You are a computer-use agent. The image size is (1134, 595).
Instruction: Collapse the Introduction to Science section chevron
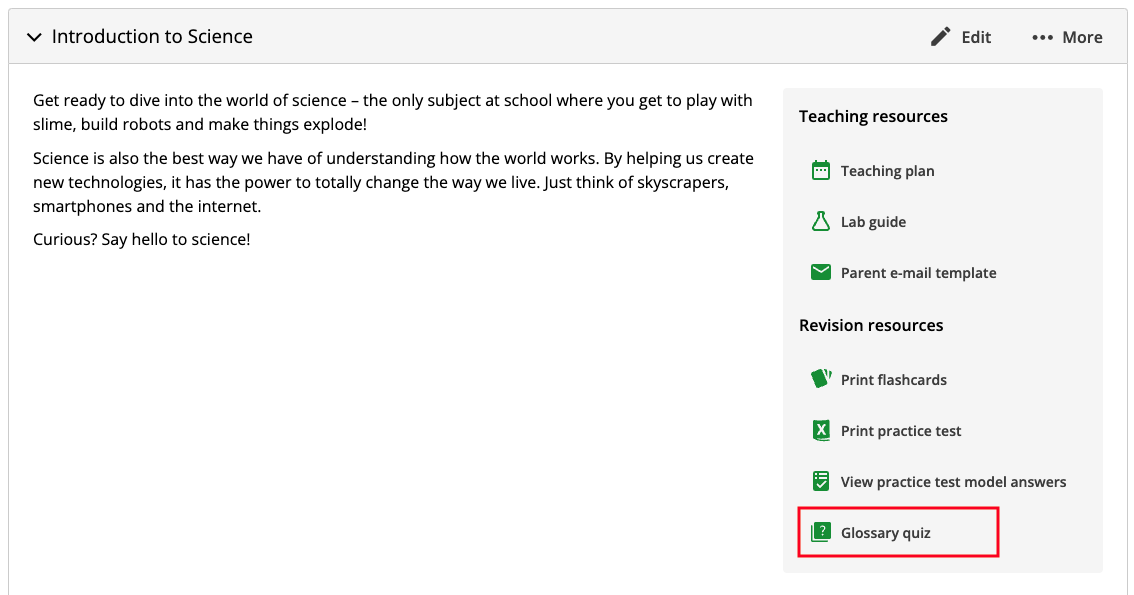34,37
